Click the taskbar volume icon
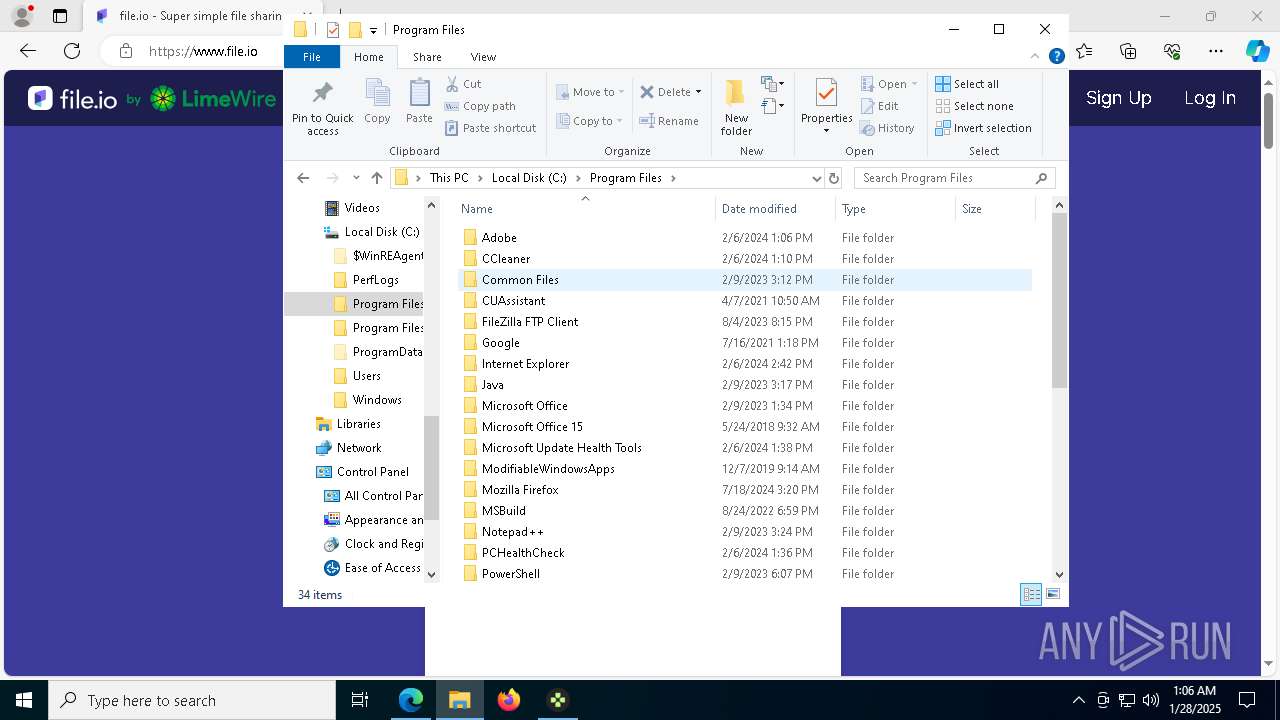 tap(1150, 700)
